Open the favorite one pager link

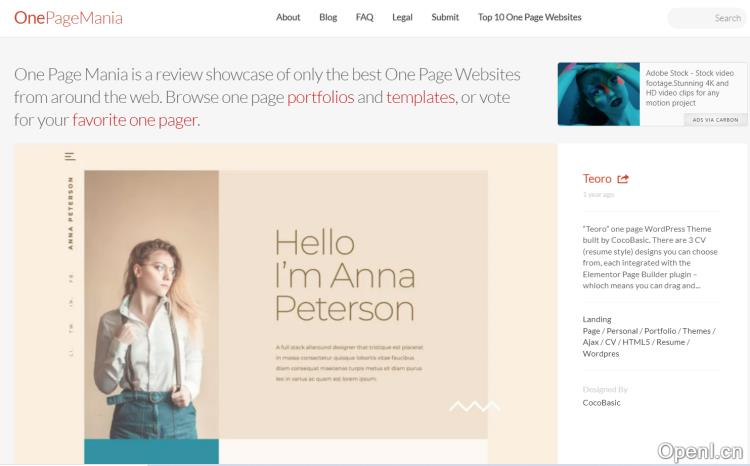tap(134, 120)
